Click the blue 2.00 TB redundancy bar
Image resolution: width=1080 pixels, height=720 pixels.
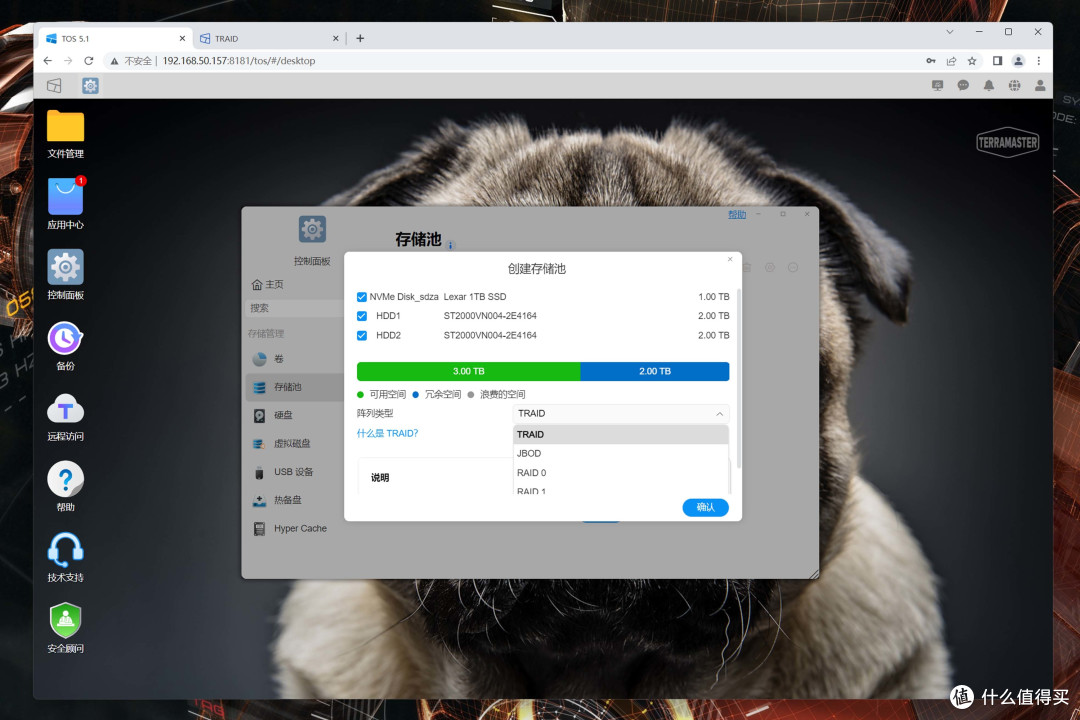pos(655,371)
